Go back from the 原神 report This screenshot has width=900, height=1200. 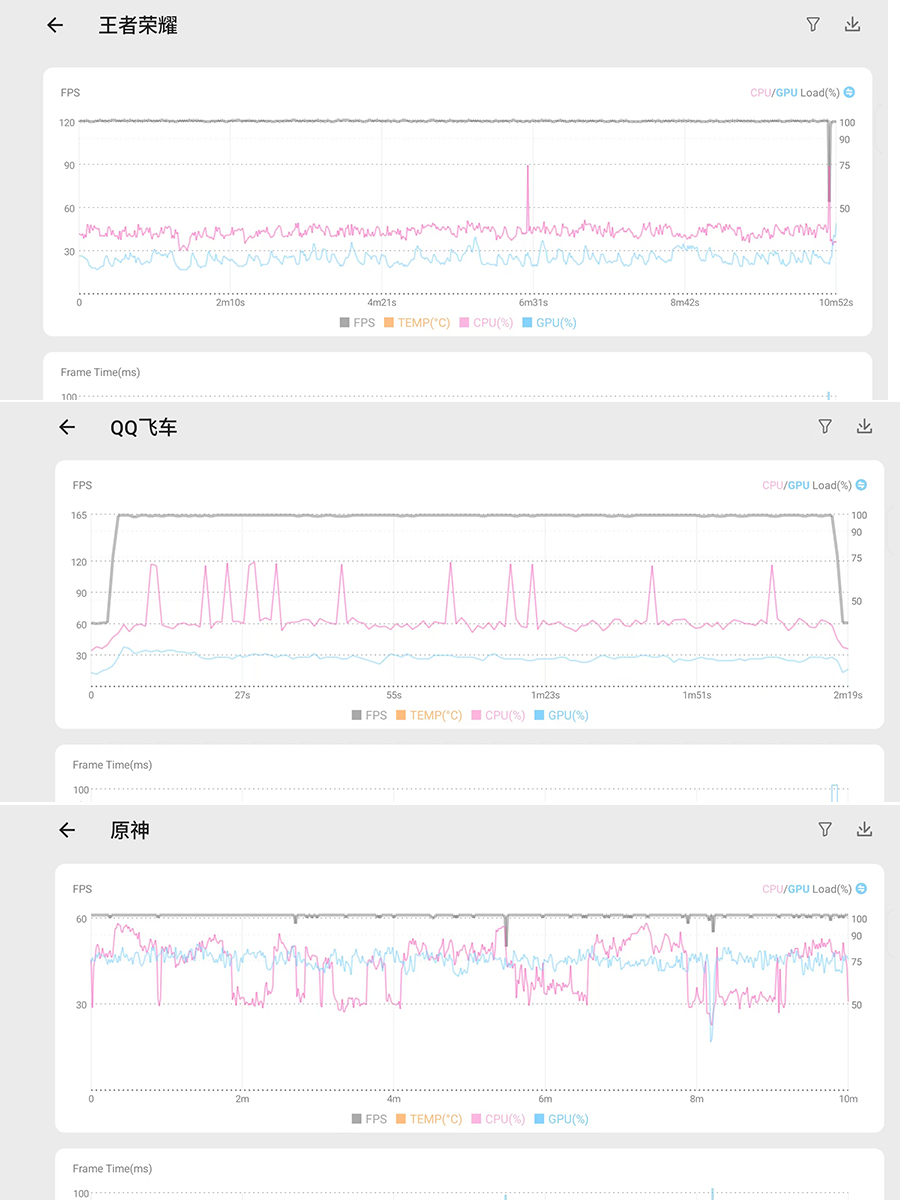(x=67, y=830)
